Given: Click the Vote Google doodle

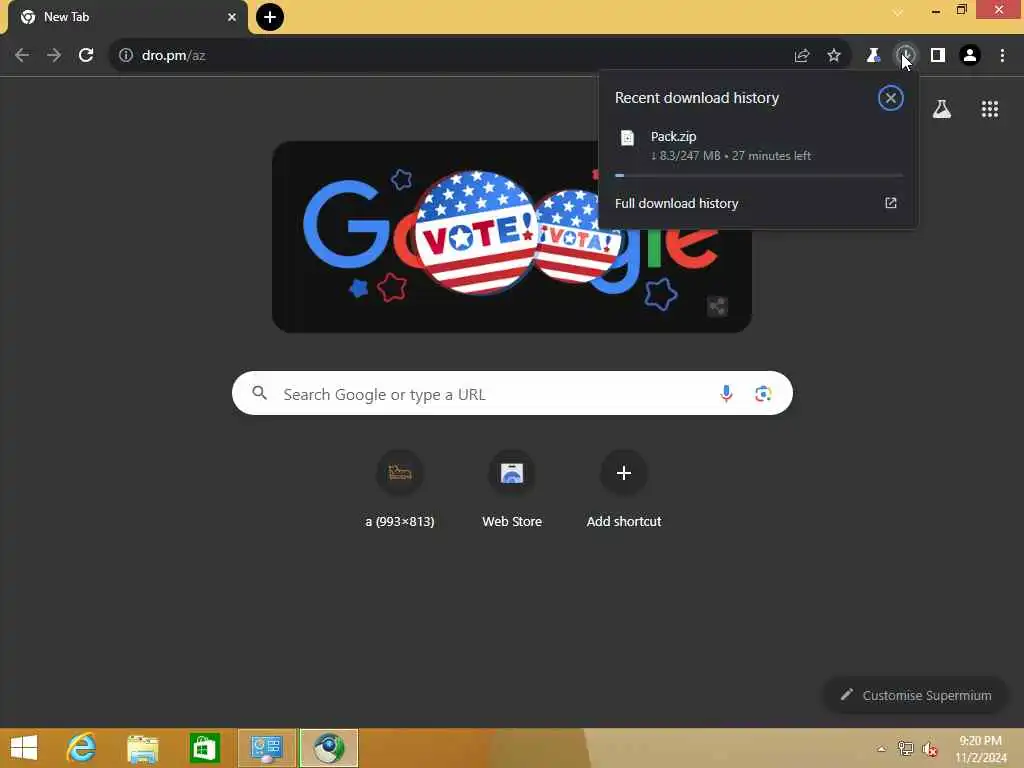Looking at the screenshot, I should [x=511, y=236].
